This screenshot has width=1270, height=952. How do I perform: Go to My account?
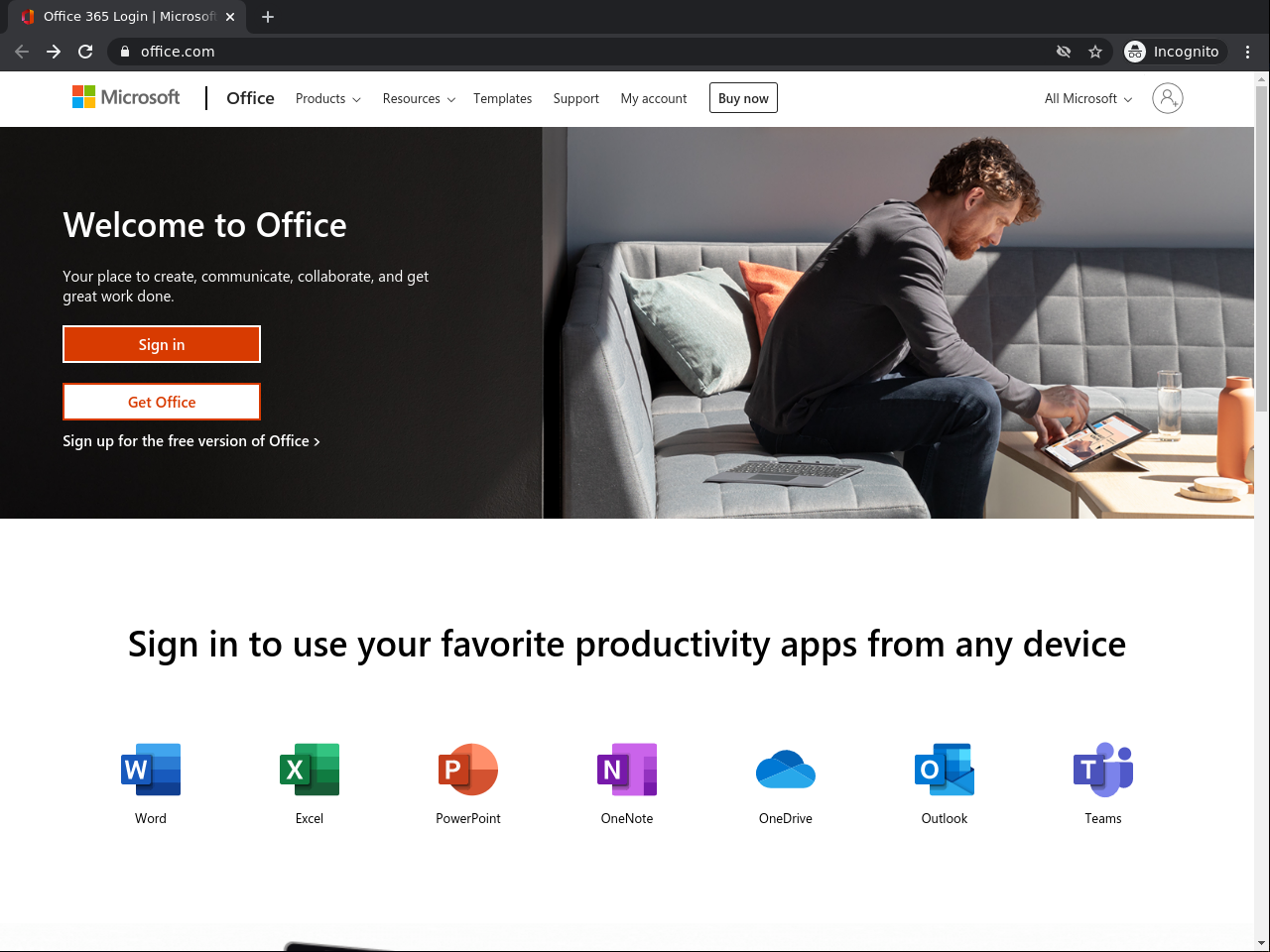(x=654, y=98)
